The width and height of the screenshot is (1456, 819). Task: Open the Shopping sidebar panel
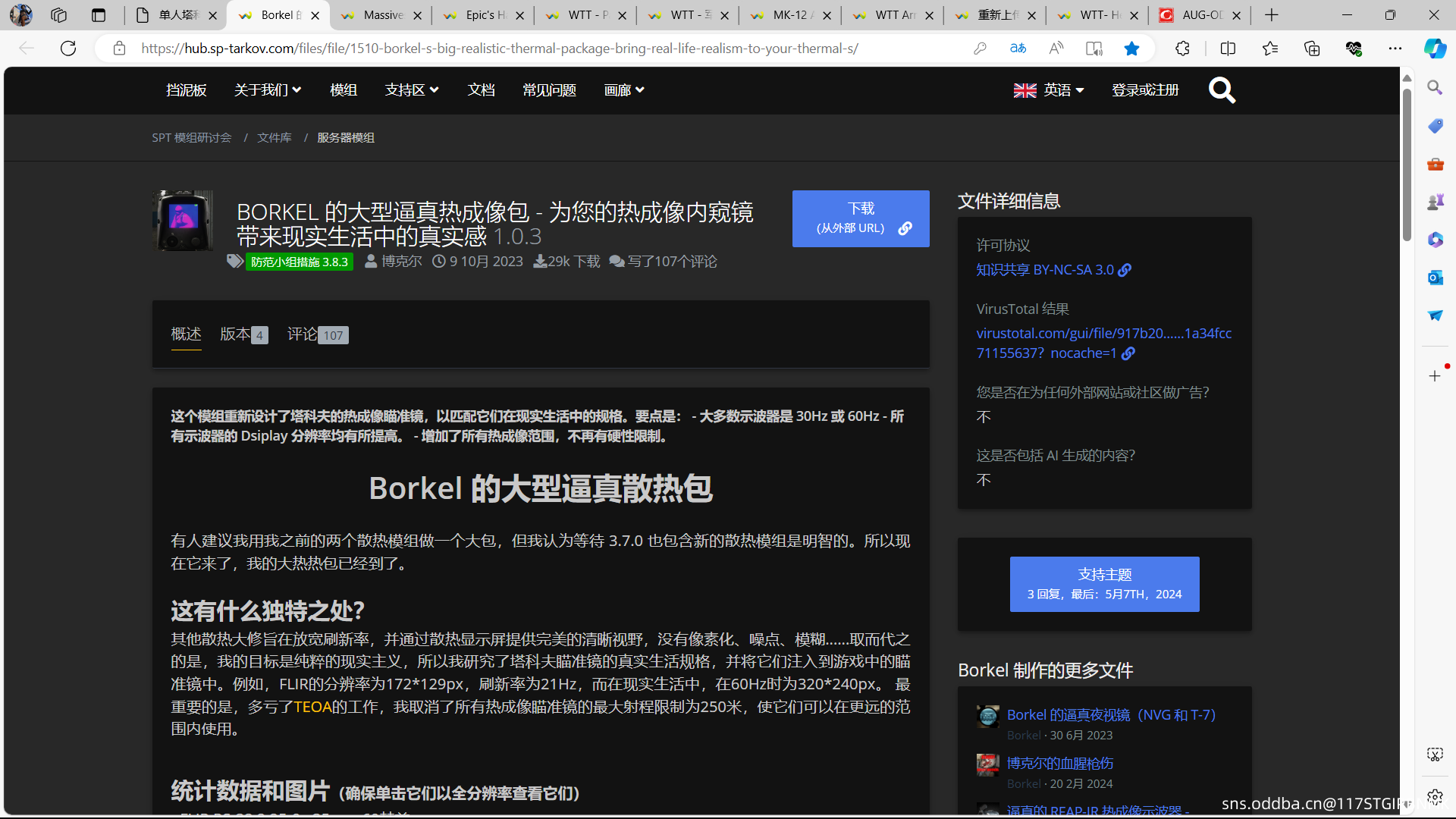click(1436, 126)
